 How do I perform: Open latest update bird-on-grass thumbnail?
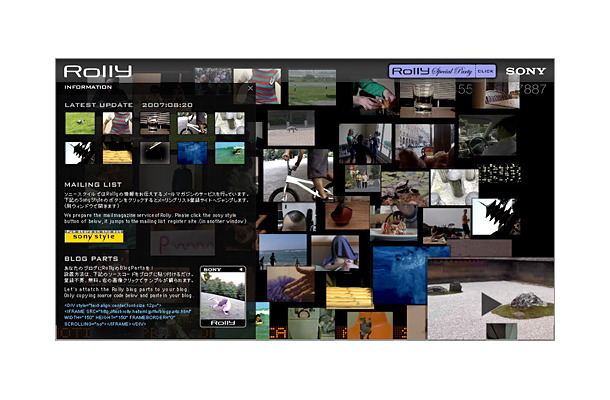click(80, 123)
